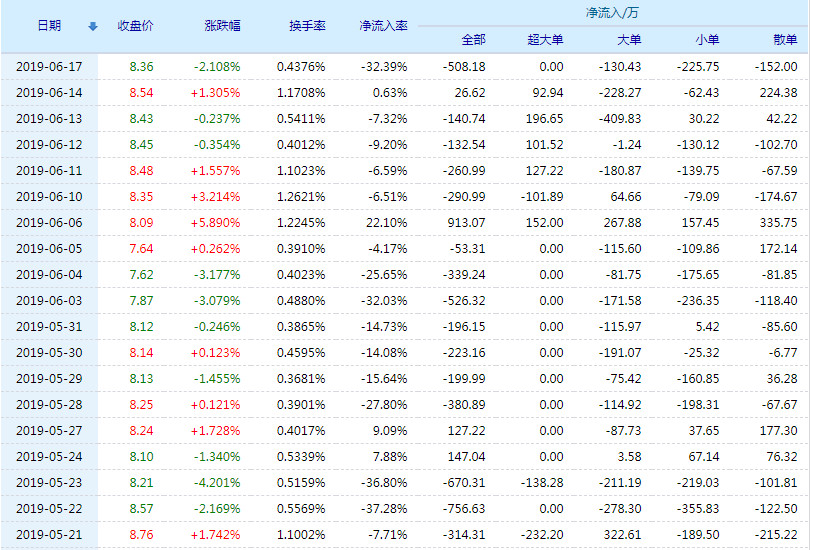
Task: Click the 超大单 sub-column header
Action: coord(545,40)
